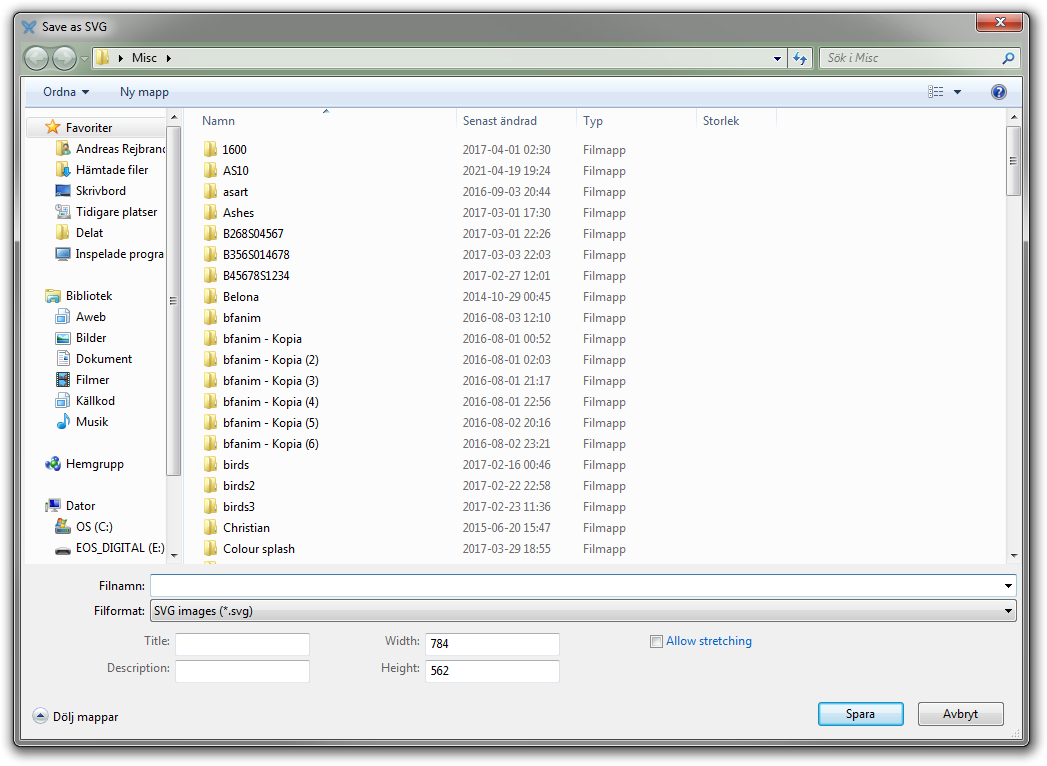Click the refresh icon beside address bar
Screen dimensions: 1047x766
pos(800,58)
